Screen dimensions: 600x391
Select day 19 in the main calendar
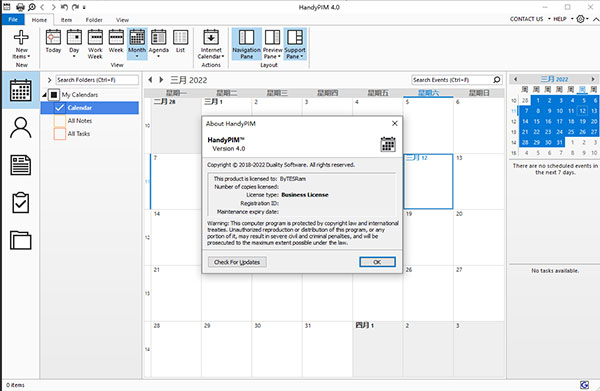(428, 237)
